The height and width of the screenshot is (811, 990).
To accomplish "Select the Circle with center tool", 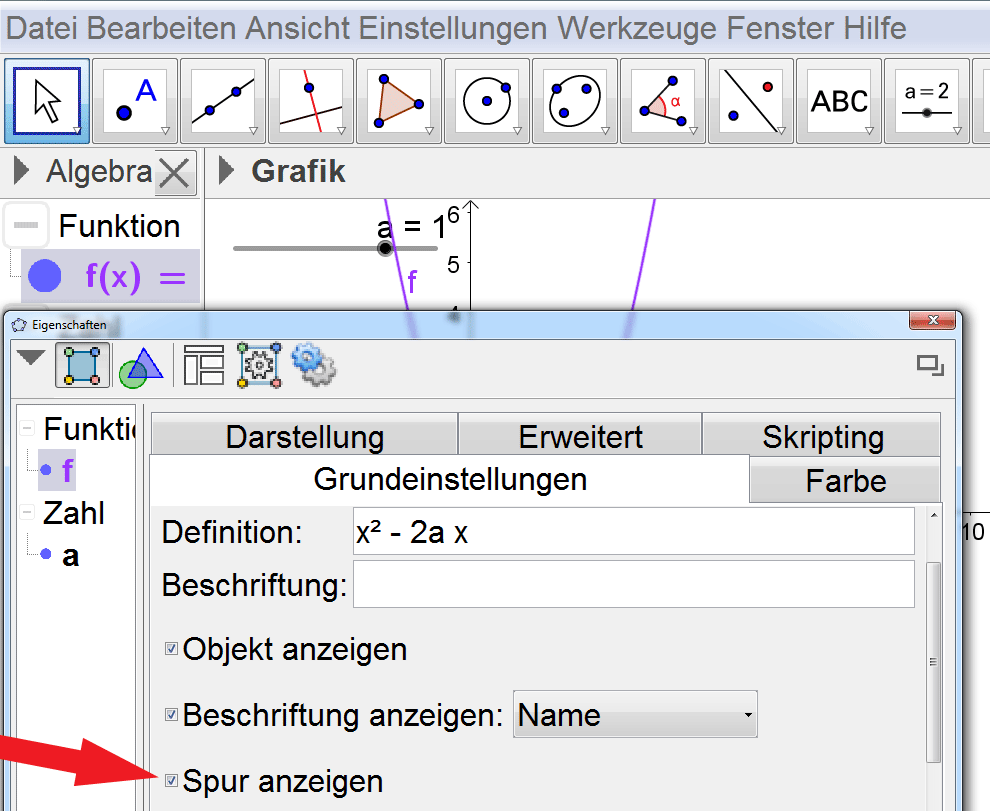I will (x=487, y=101).
